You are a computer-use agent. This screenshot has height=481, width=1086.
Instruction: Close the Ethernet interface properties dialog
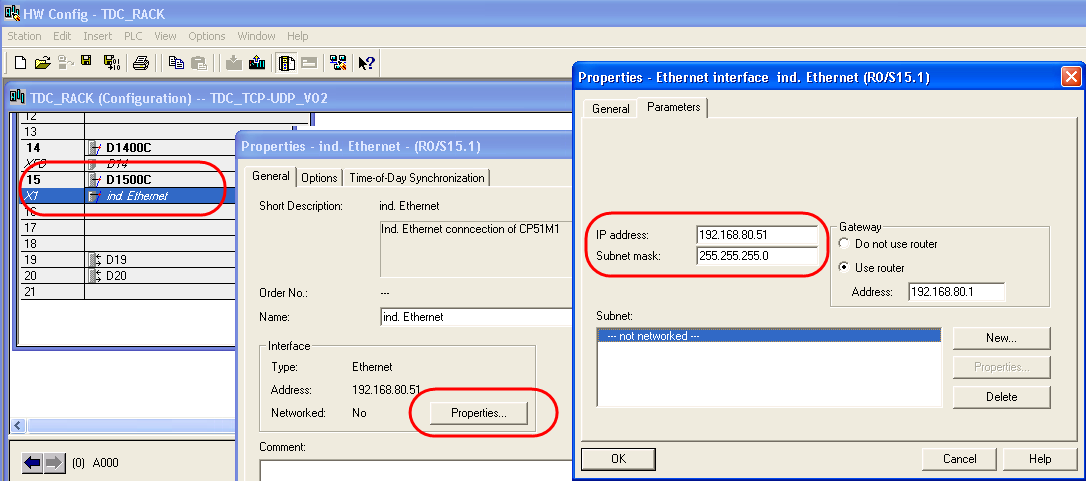click(1071, 78)
